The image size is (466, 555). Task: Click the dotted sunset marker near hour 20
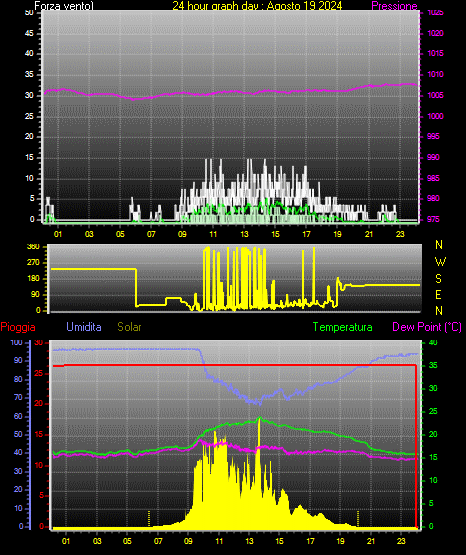point(358,519)
